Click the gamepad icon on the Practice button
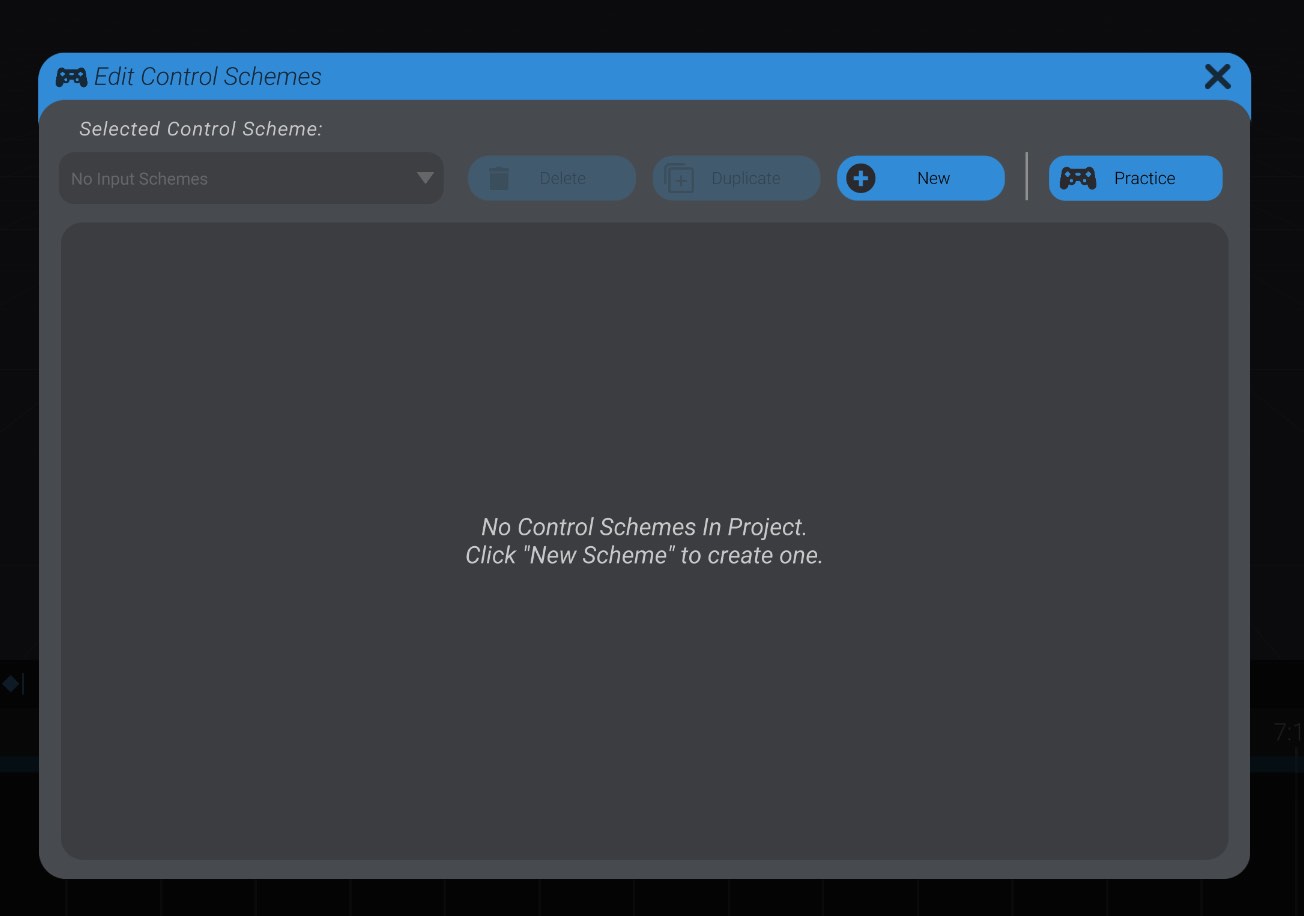Screen dimensions: 1304x916 1079,178
